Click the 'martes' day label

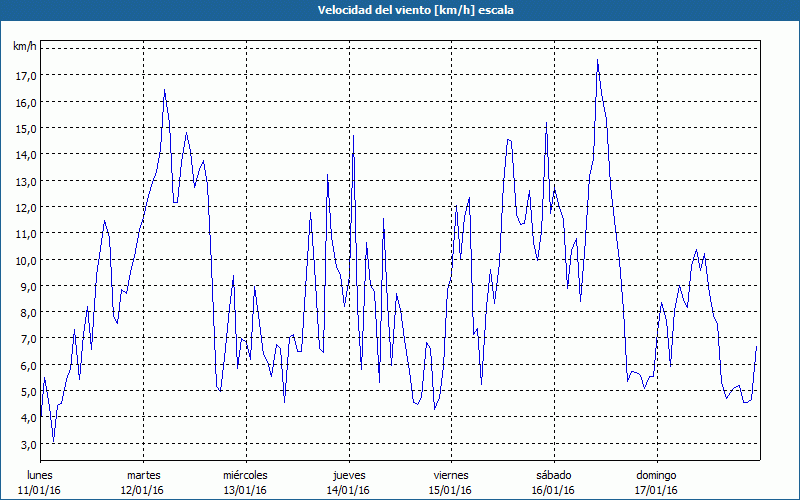point(144,474)
